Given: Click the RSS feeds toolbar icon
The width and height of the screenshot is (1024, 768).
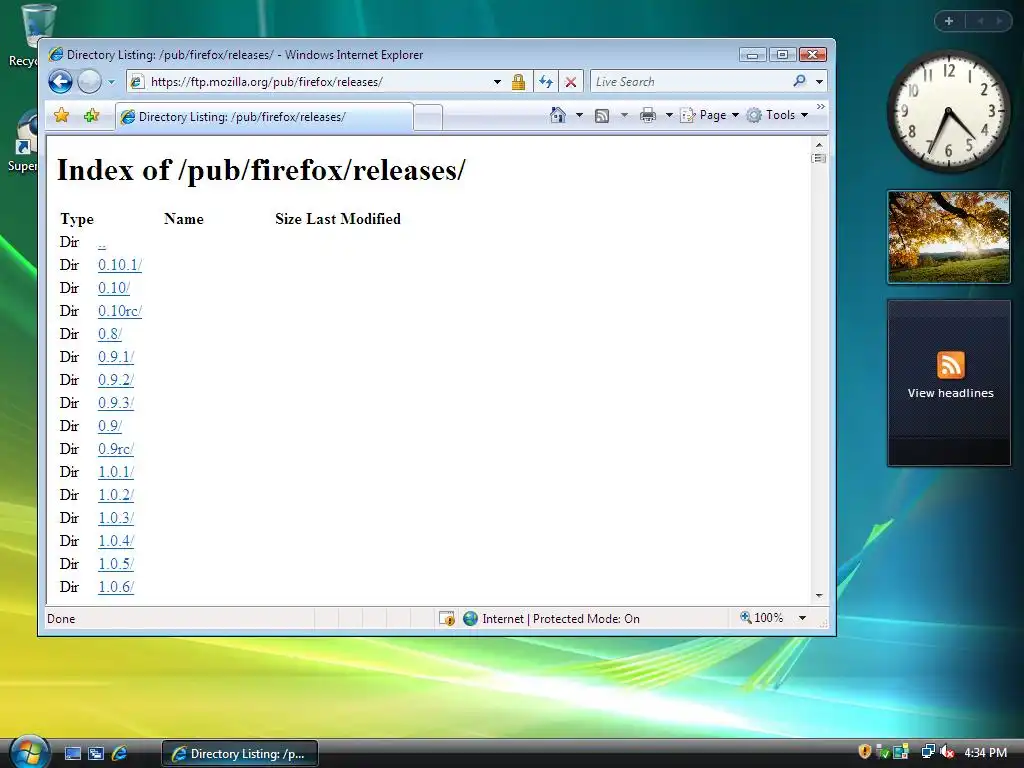Looking at the screenshot, I should pyautogui.click(x=602, y=116).
